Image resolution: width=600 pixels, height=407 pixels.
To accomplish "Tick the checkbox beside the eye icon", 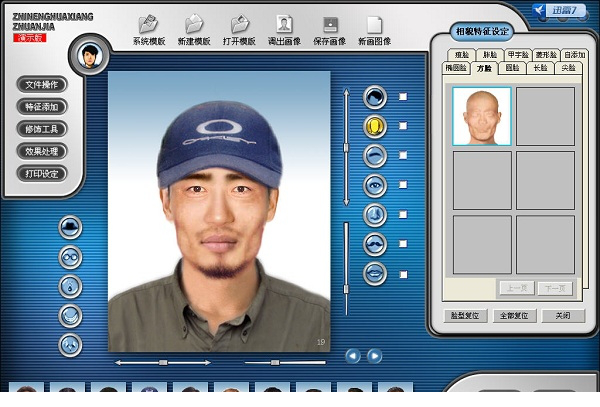I will click(403, 185).
